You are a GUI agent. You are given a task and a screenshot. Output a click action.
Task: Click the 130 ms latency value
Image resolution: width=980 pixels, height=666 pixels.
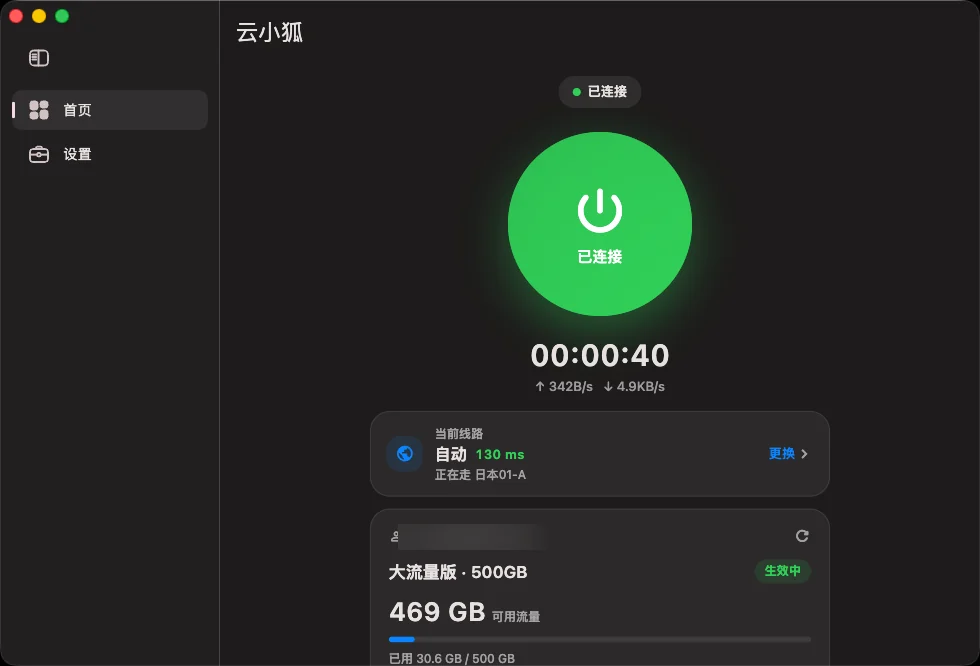tap(500, 455)
